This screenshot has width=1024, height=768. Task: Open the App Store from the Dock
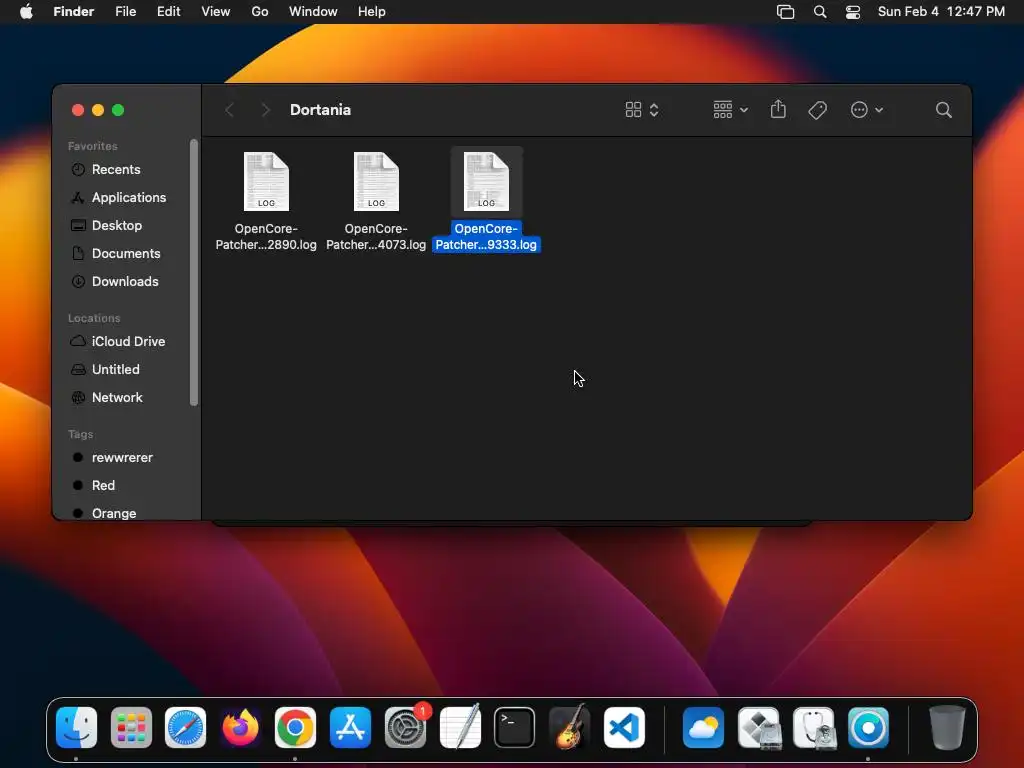coord(351,728)
